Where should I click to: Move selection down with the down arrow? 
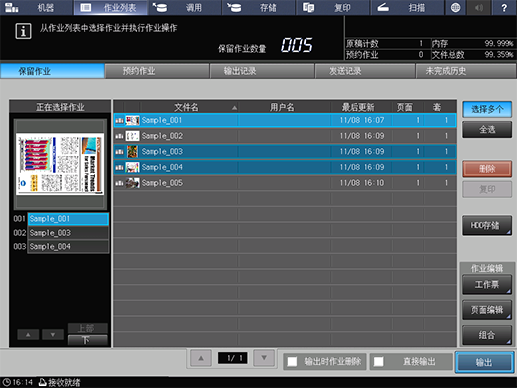pyautogui.click(x=53, y=334)
